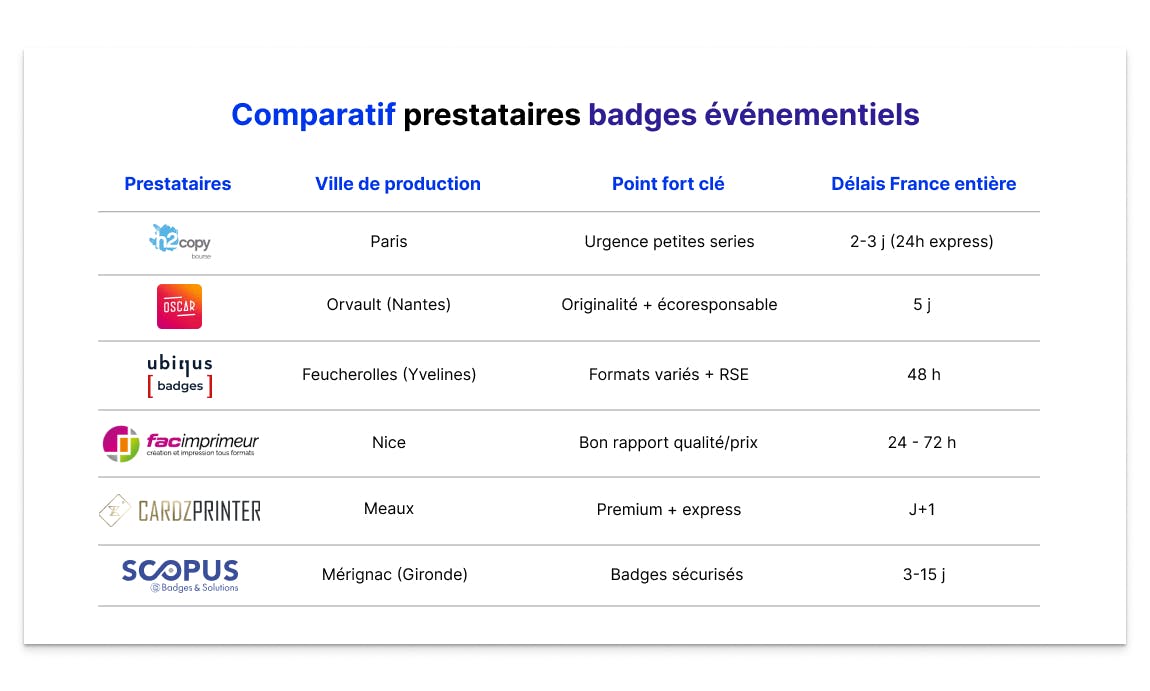Open the CardzPrinter logo
1150x691 pixels.
click(x=180, y=510)
